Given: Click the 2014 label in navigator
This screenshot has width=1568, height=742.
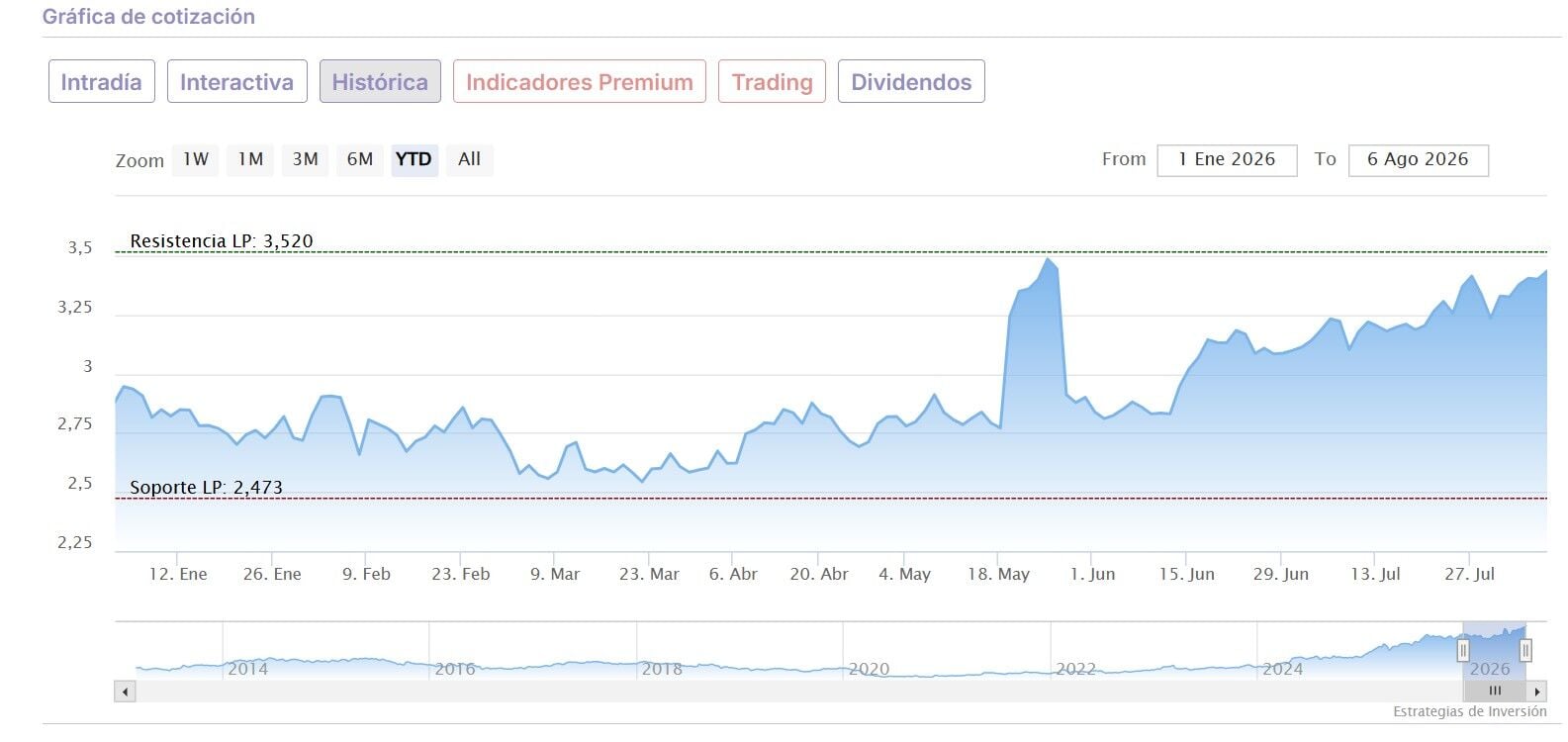Looking at the screenshot, I should click(247, 669).
